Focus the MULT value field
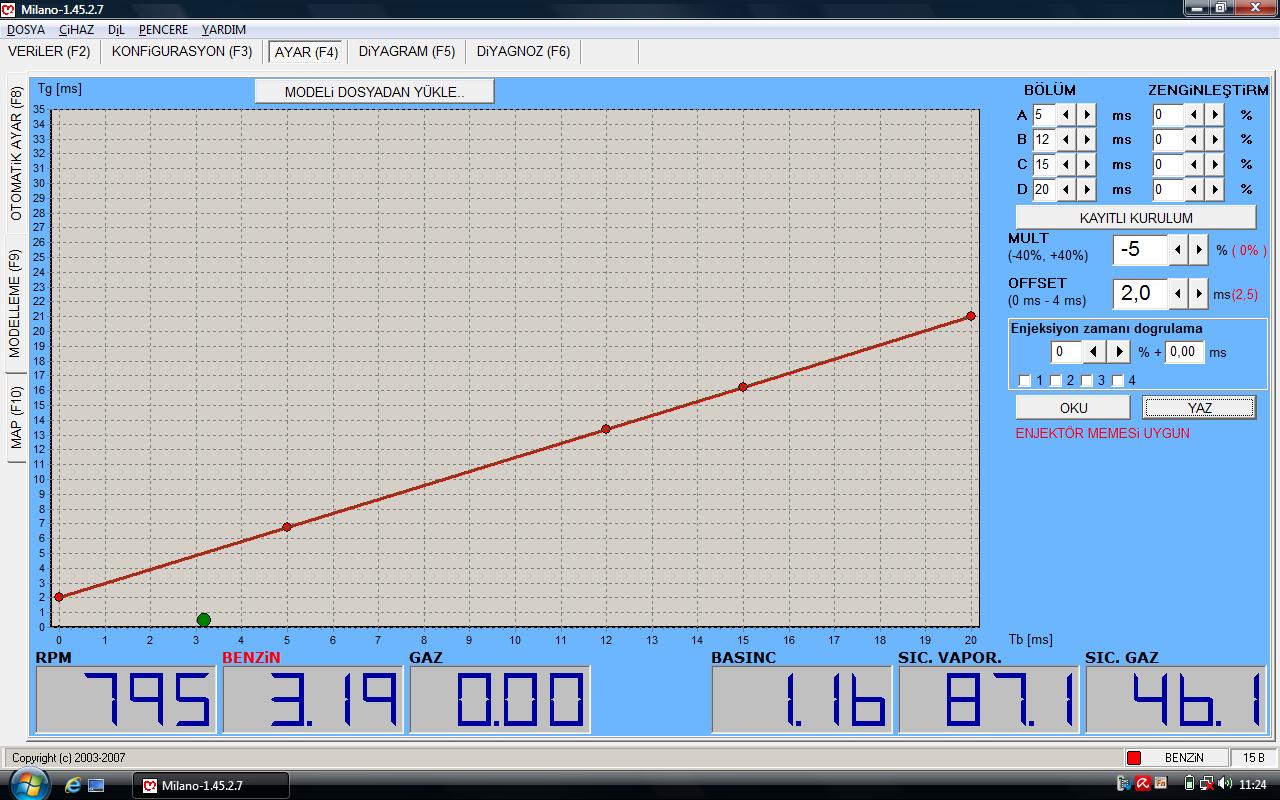 pos(1141,250)
